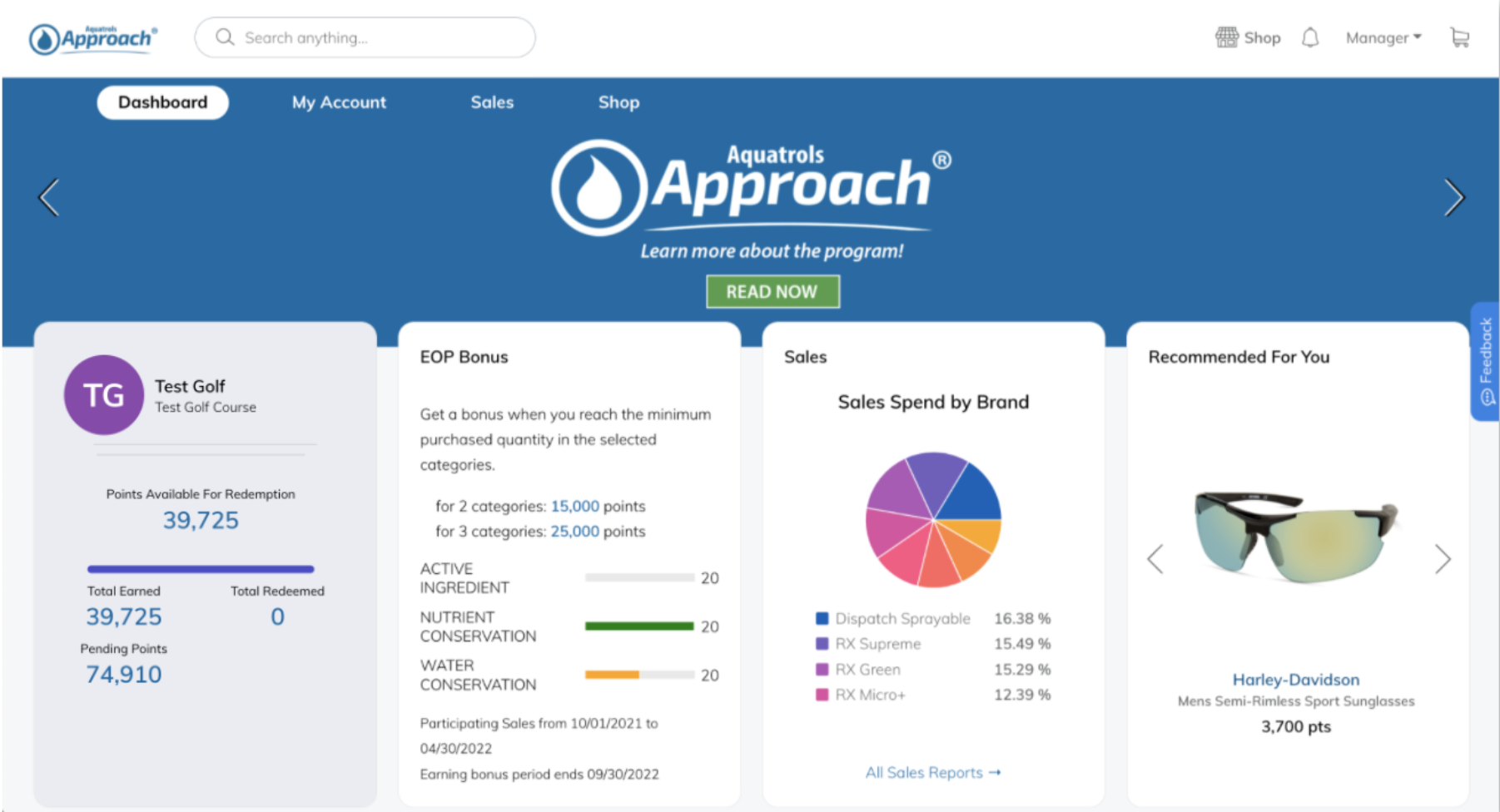Click the 25,000 points link
The width and height of the screenshot is (1500, 812).
tap(574, 531)
